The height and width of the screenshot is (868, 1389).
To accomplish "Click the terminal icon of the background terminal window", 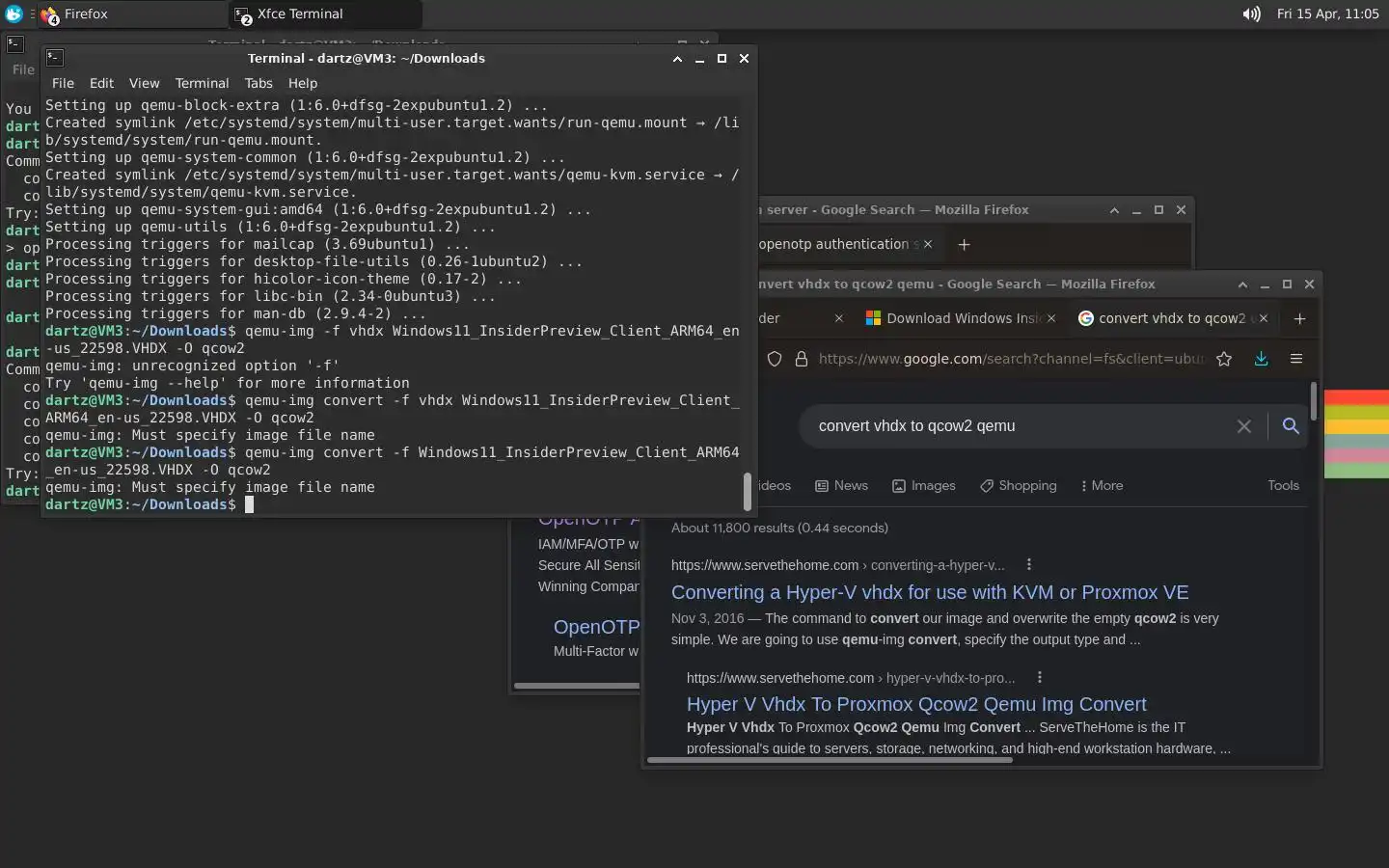I will (x=14, y=43).
